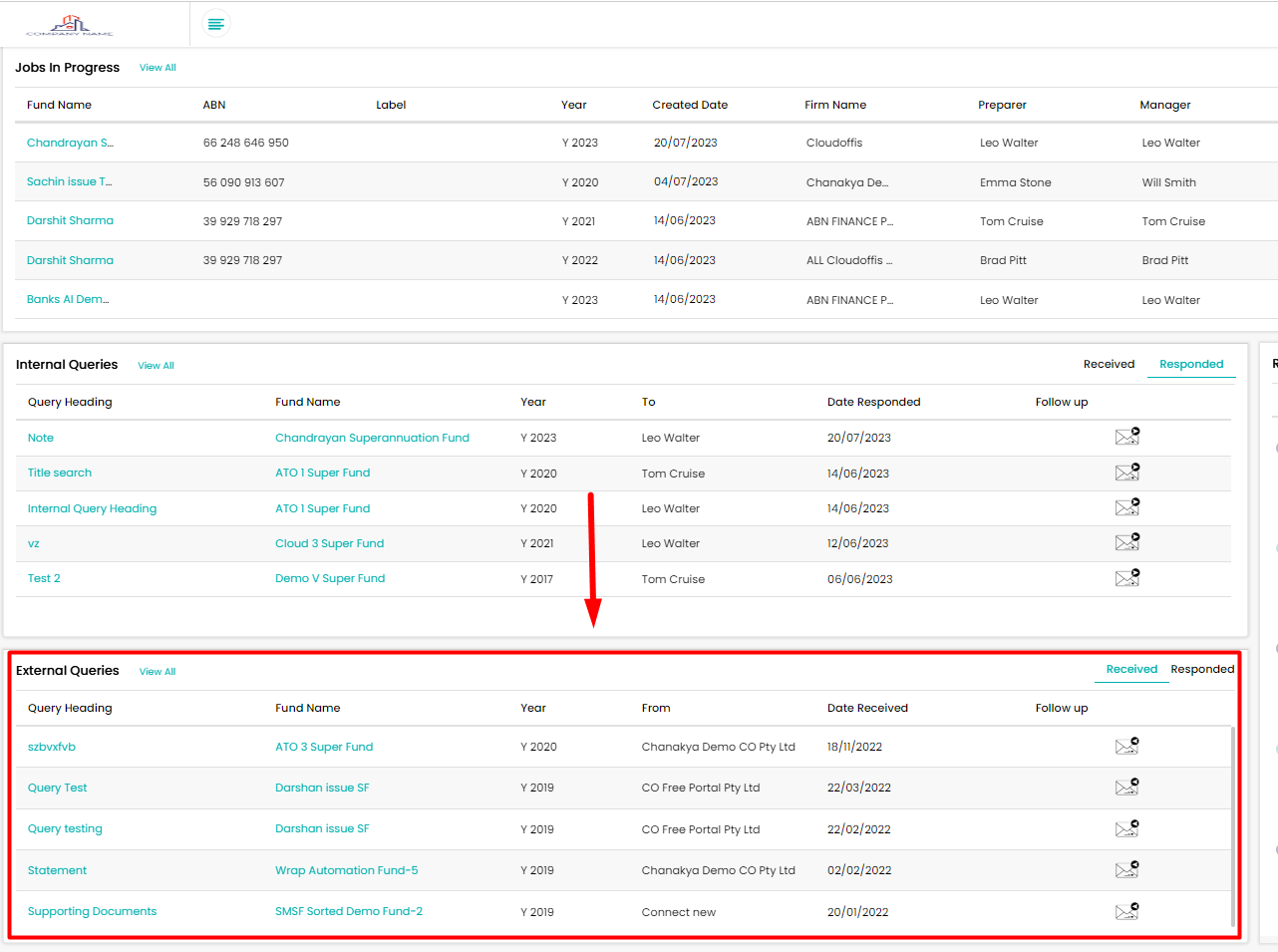The image size is (1278, 952).
Task: Click the Created Date column header
Action: pyautogui.click(x=690, y=105)
